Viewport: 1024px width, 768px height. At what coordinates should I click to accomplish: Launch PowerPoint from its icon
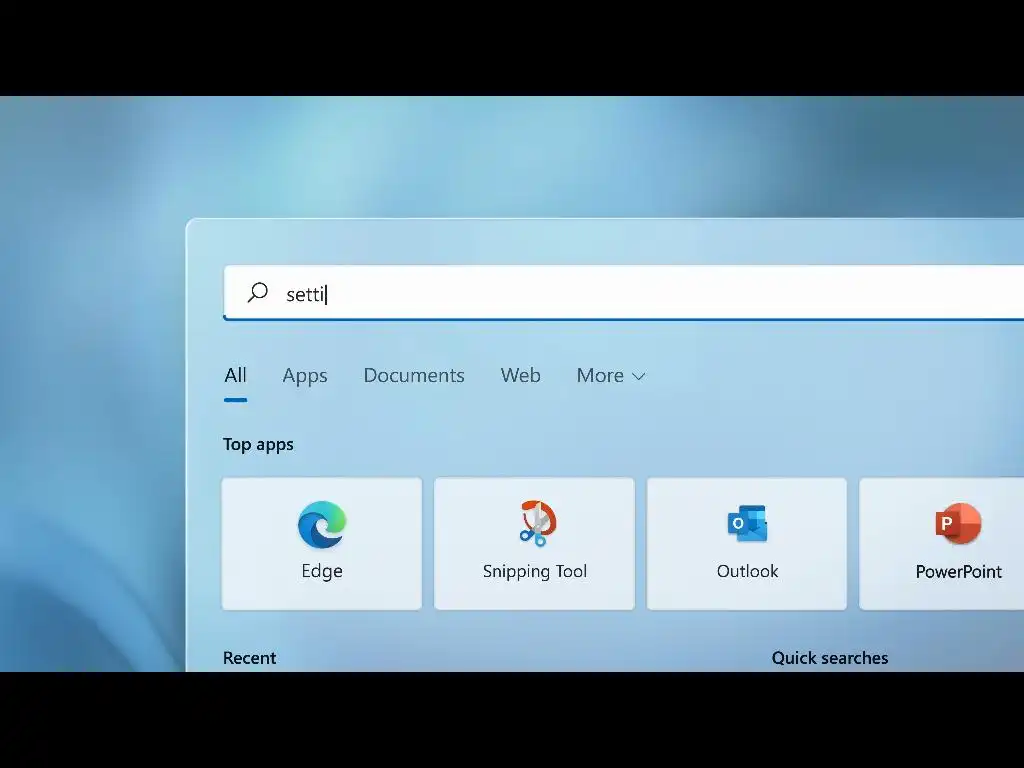point(958,523)
